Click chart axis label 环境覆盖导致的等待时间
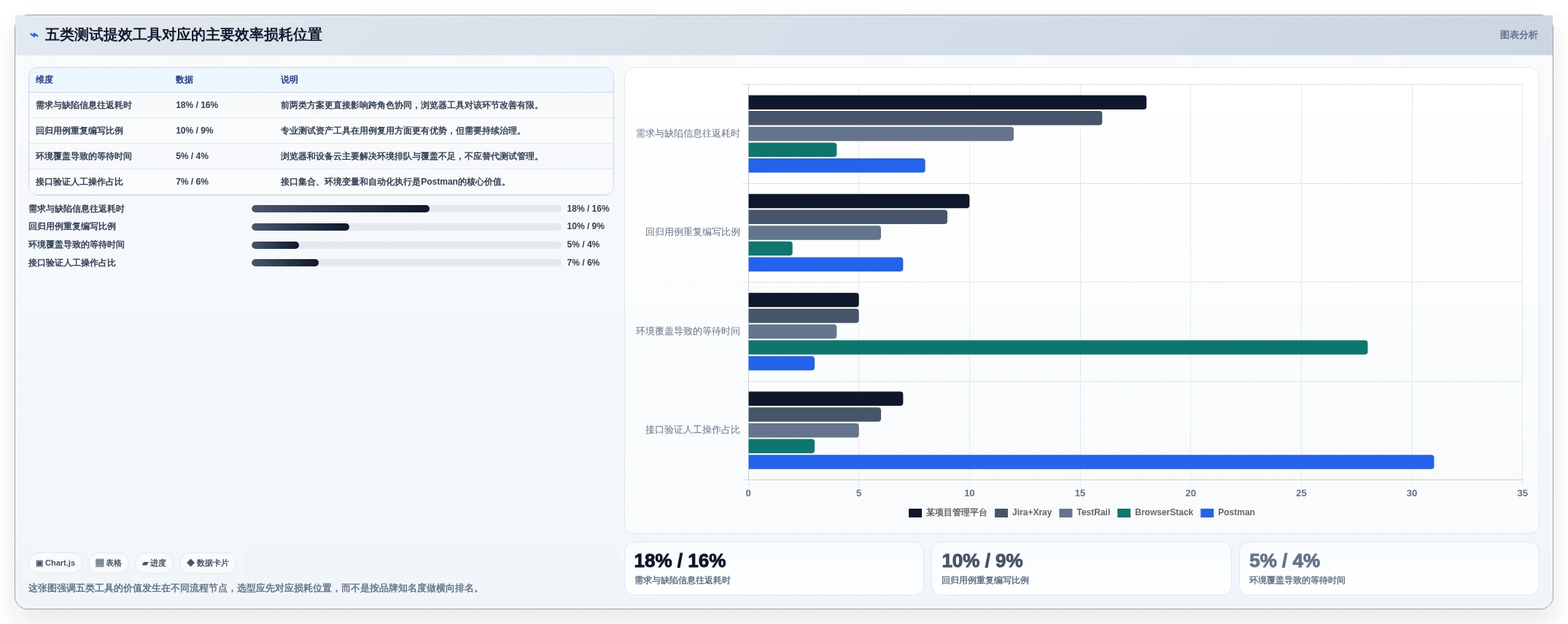1568x624 pixels. (688, 331)
